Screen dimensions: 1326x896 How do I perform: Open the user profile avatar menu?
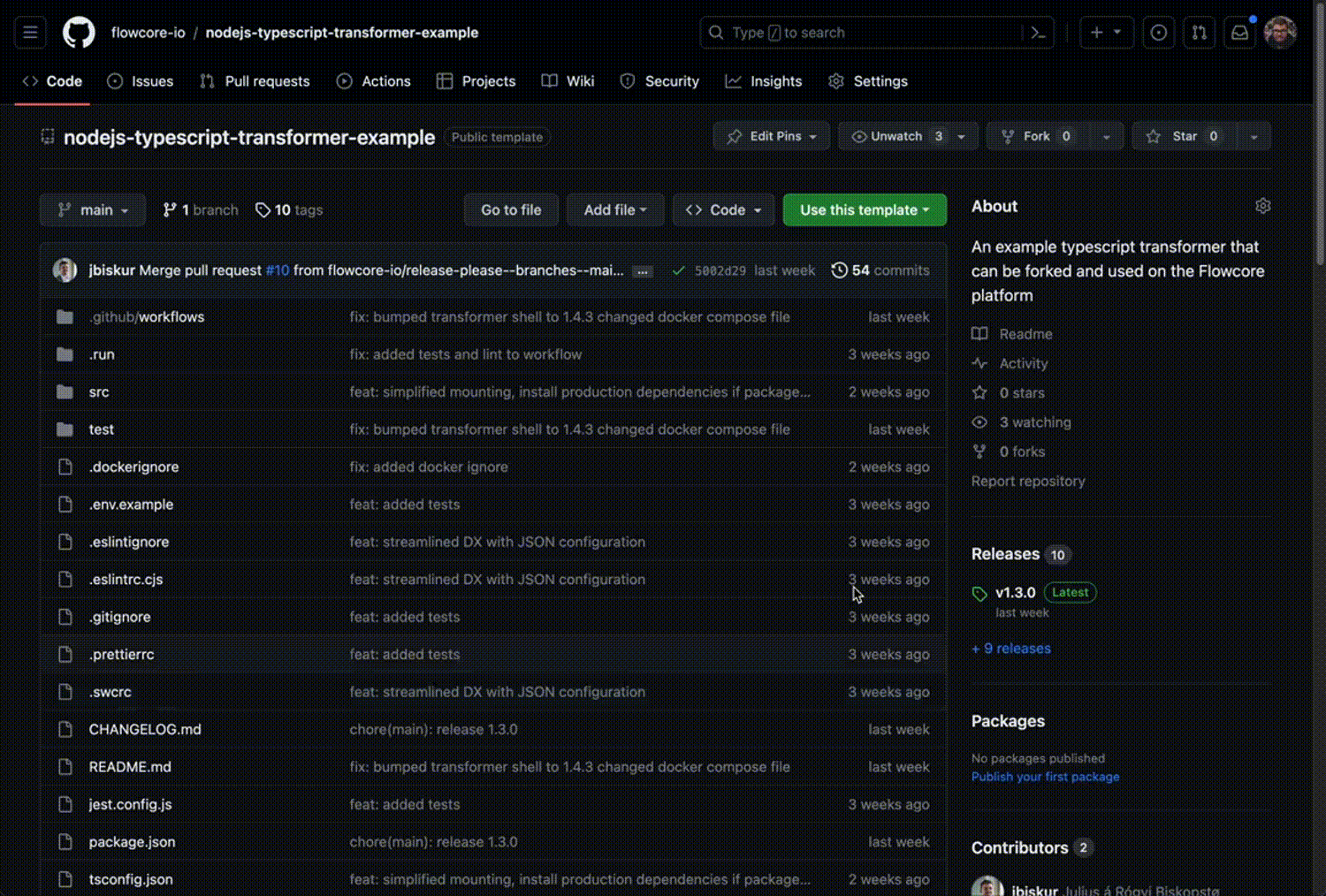click(x=1280, y=33)
